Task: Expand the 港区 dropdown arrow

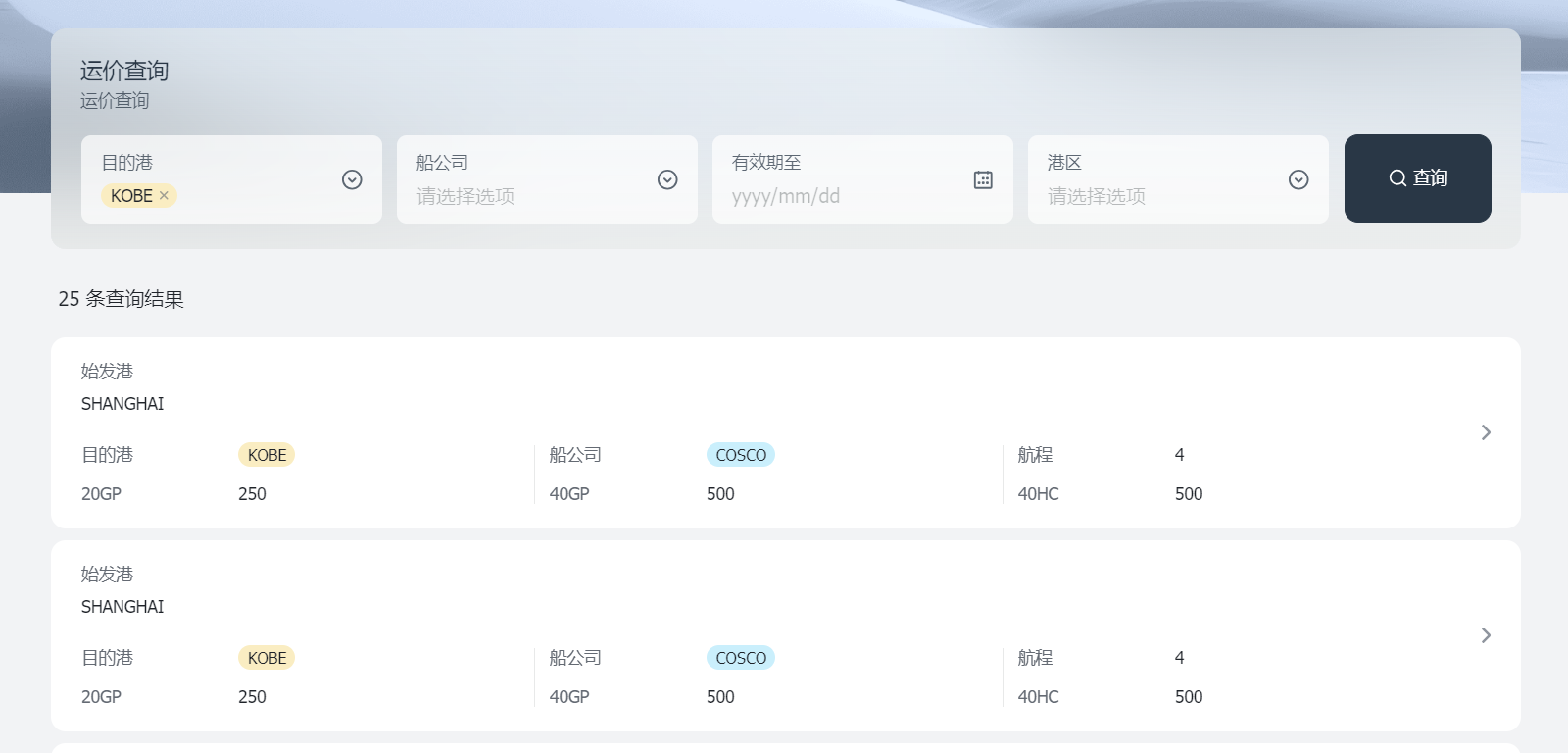Action: (1298, 179)
